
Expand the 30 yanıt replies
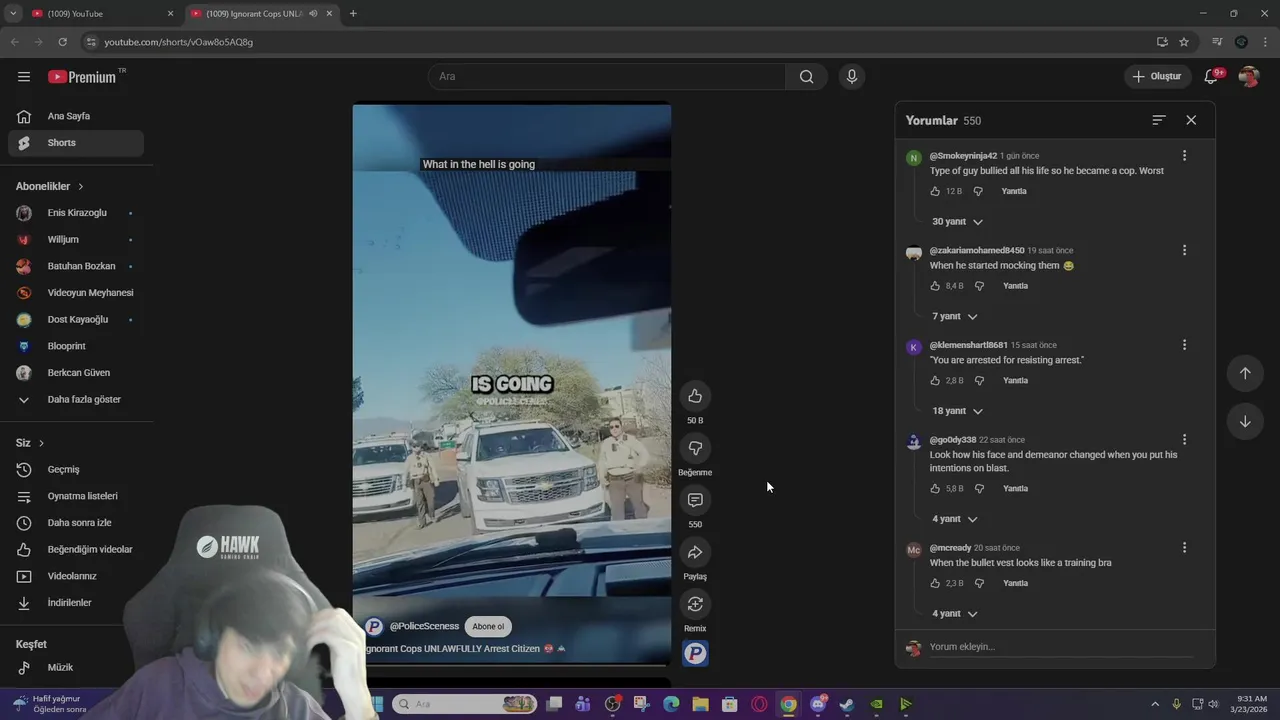click(x=957, y=222)
